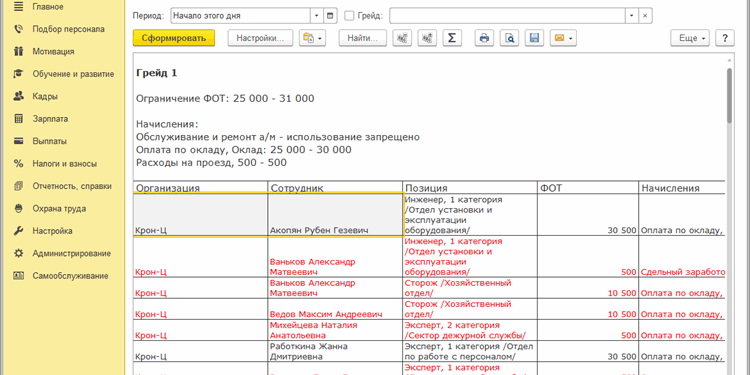Click the sigma sum button
Image resolution: width=750 pixels, height=375 pixels.
click(452, 38)
